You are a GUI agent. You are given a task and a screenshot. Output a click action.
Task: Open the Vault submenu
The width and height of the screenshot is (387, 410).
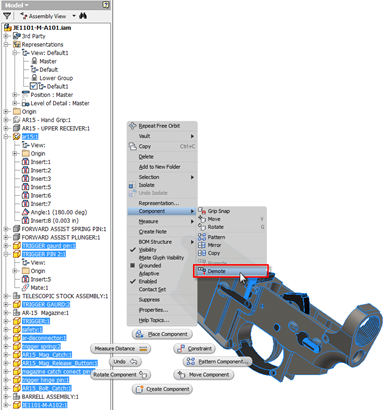click(162, 136)
